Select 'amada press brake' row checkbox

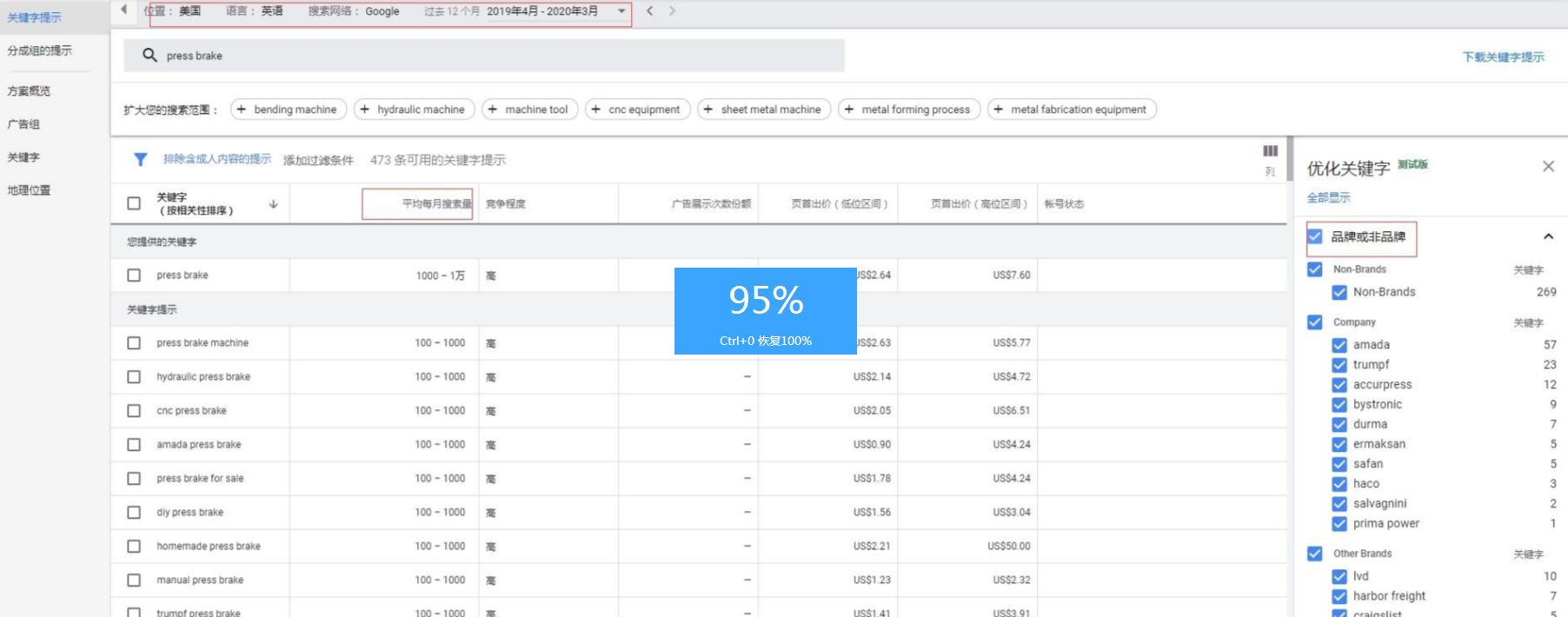pos(134,444)
